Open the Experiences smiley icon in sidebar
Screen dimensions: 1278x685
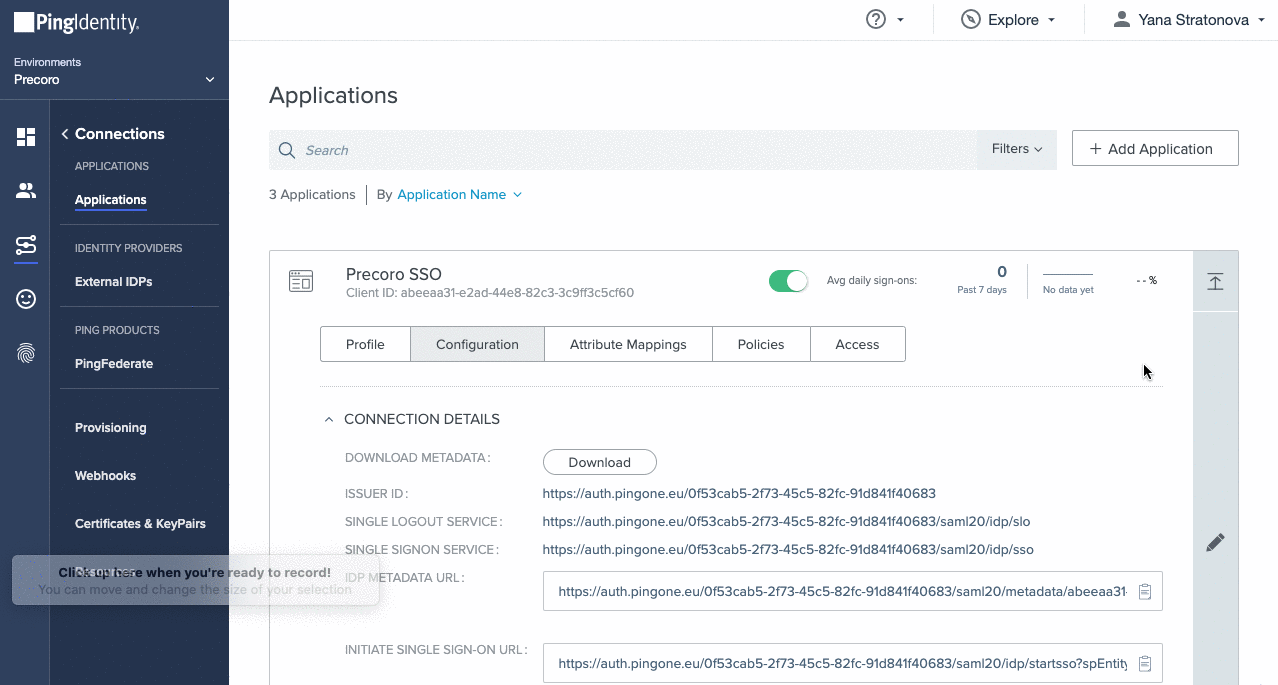[x=26, y=299]
